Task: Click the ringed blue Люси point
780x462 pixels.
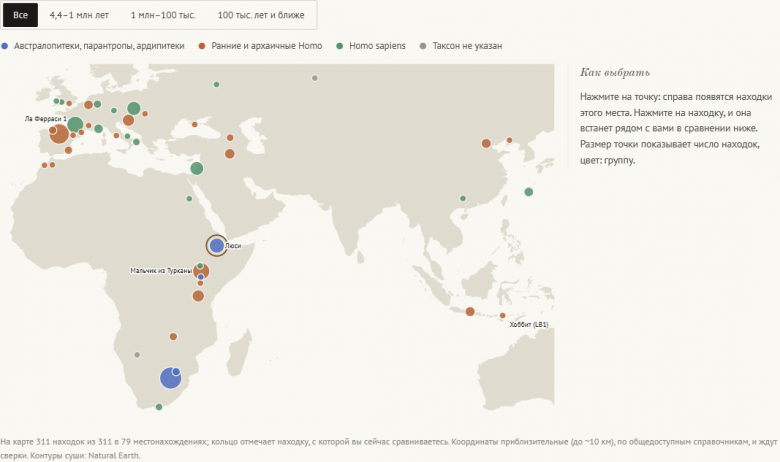Action: coord(217,245)
